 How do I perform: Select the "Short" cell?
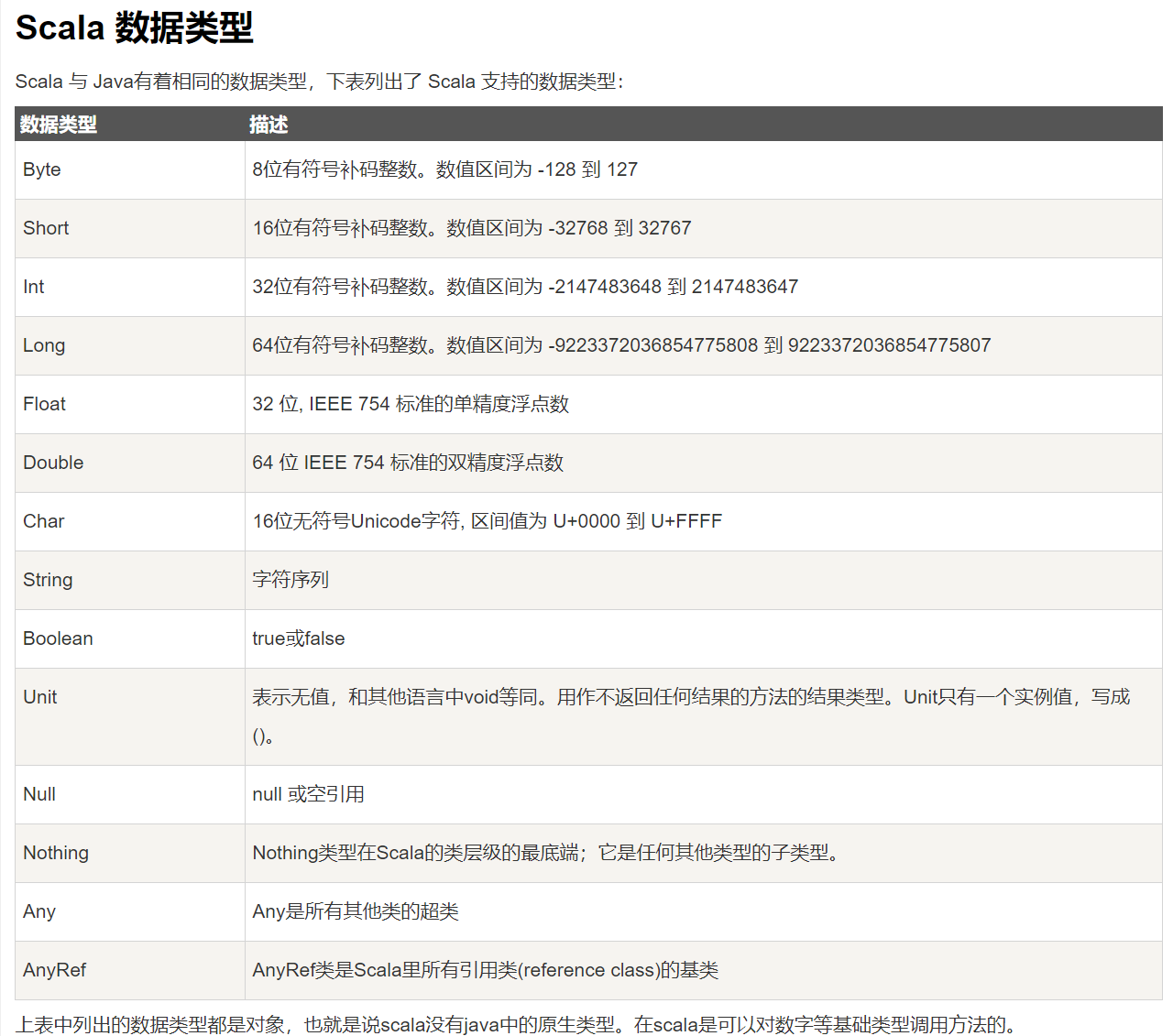tap(130, 228)
